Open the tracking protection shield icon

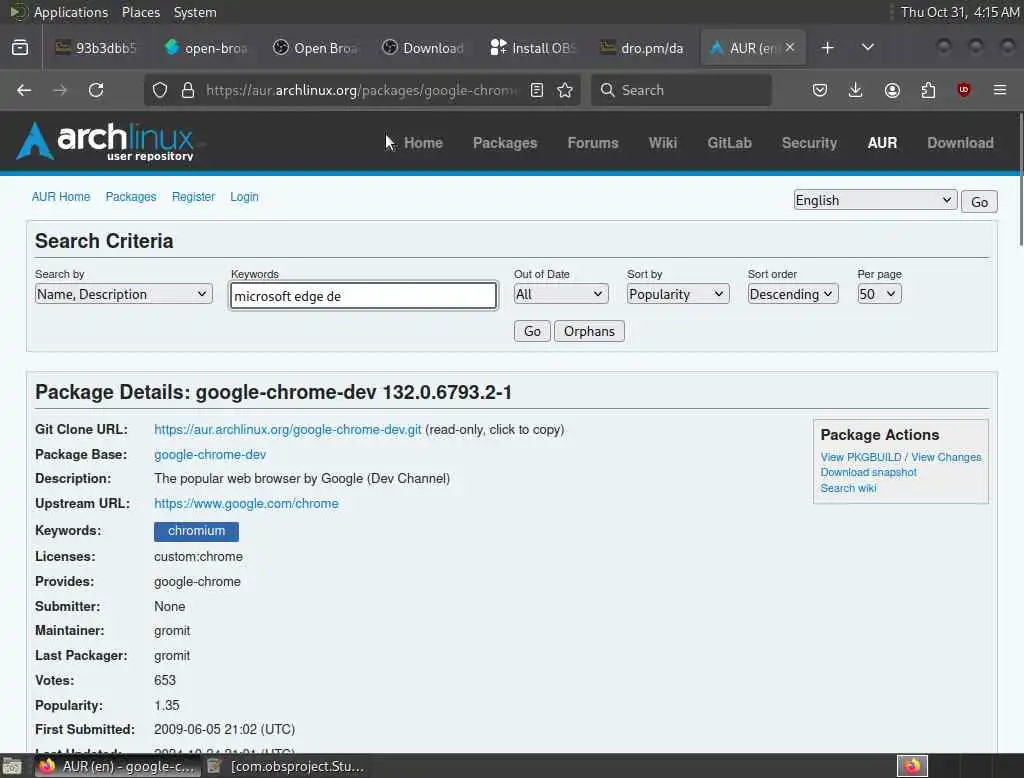coord(160,90)
